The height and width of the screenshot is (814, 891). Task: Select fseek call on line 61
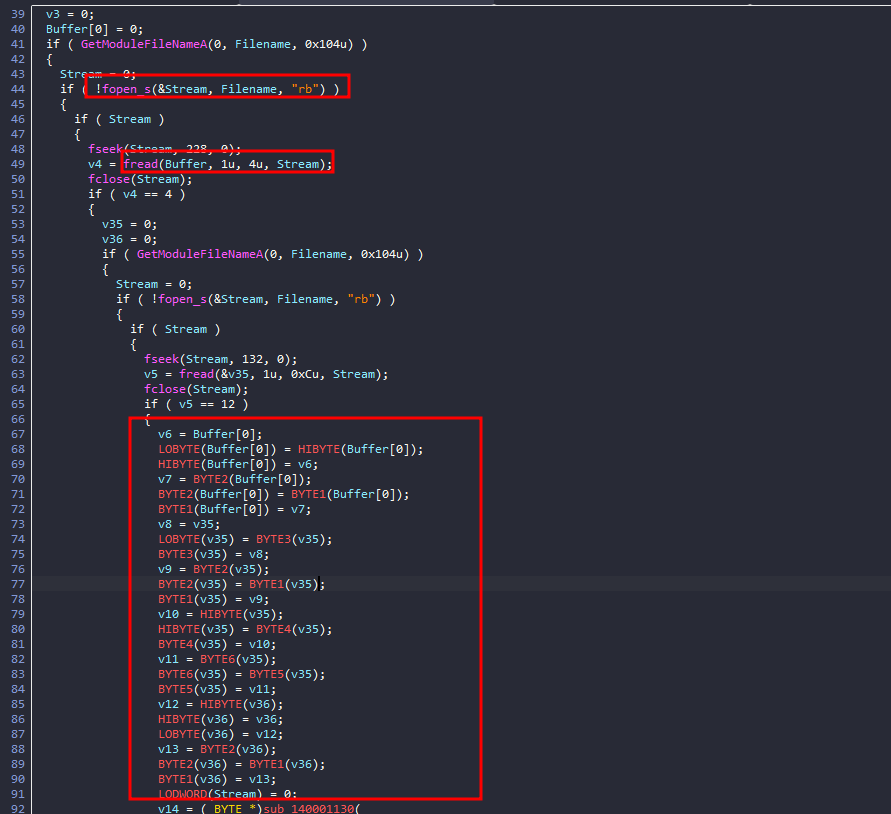pos(163,359)
